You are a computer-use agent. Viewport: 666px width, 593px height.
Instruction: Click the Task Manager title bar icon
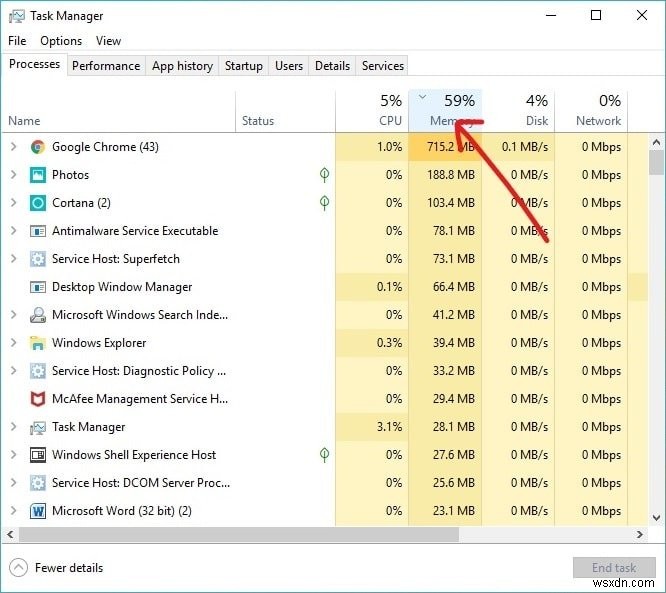click(x=17, y=16)
